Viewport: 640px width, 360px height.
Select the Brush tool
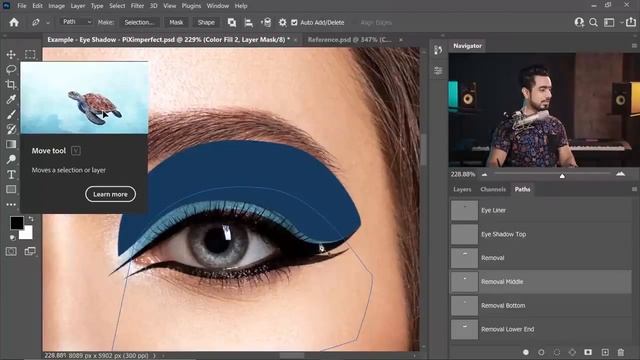point(11,114)
